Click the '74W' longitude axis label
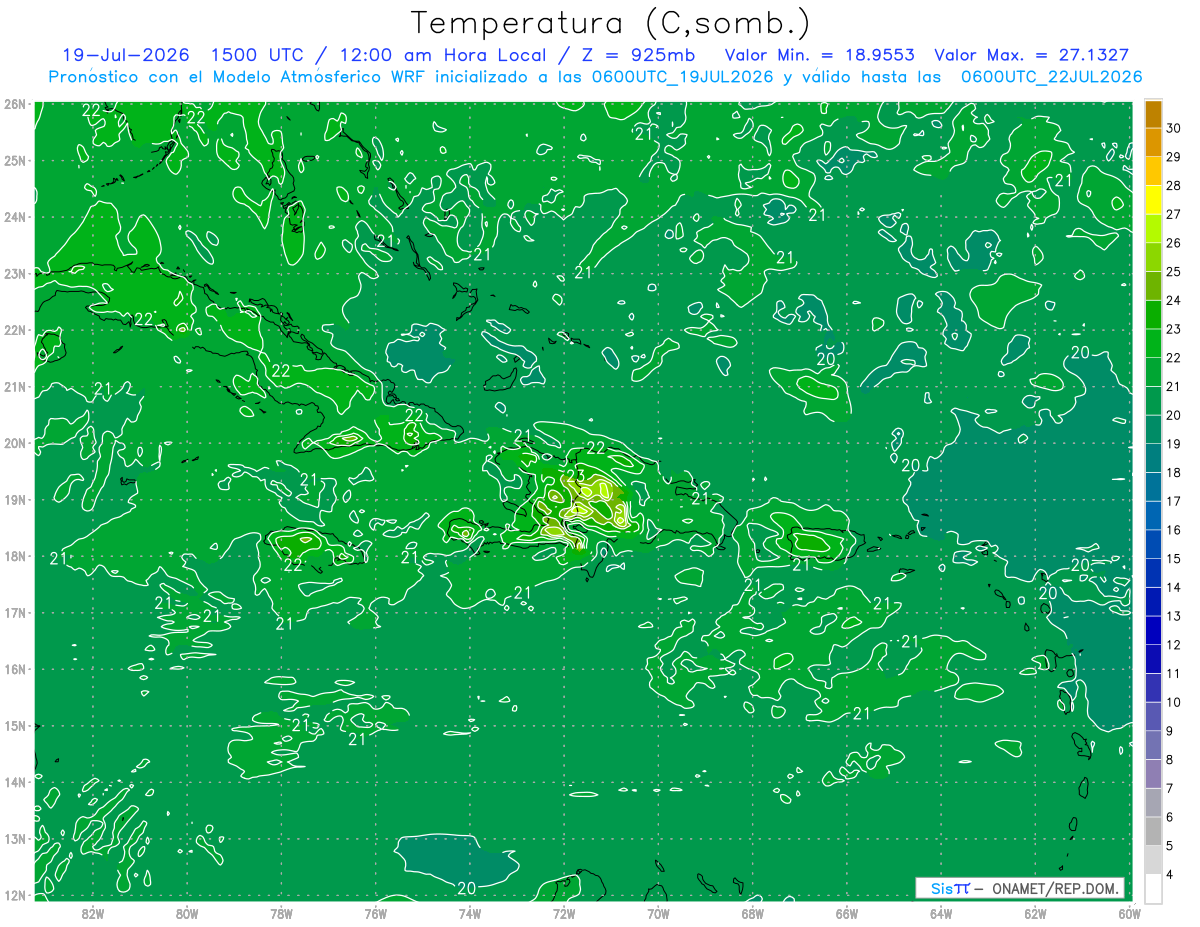This screenshot has width=1200, height=927. pyautogui.click(x=470, y=914)
